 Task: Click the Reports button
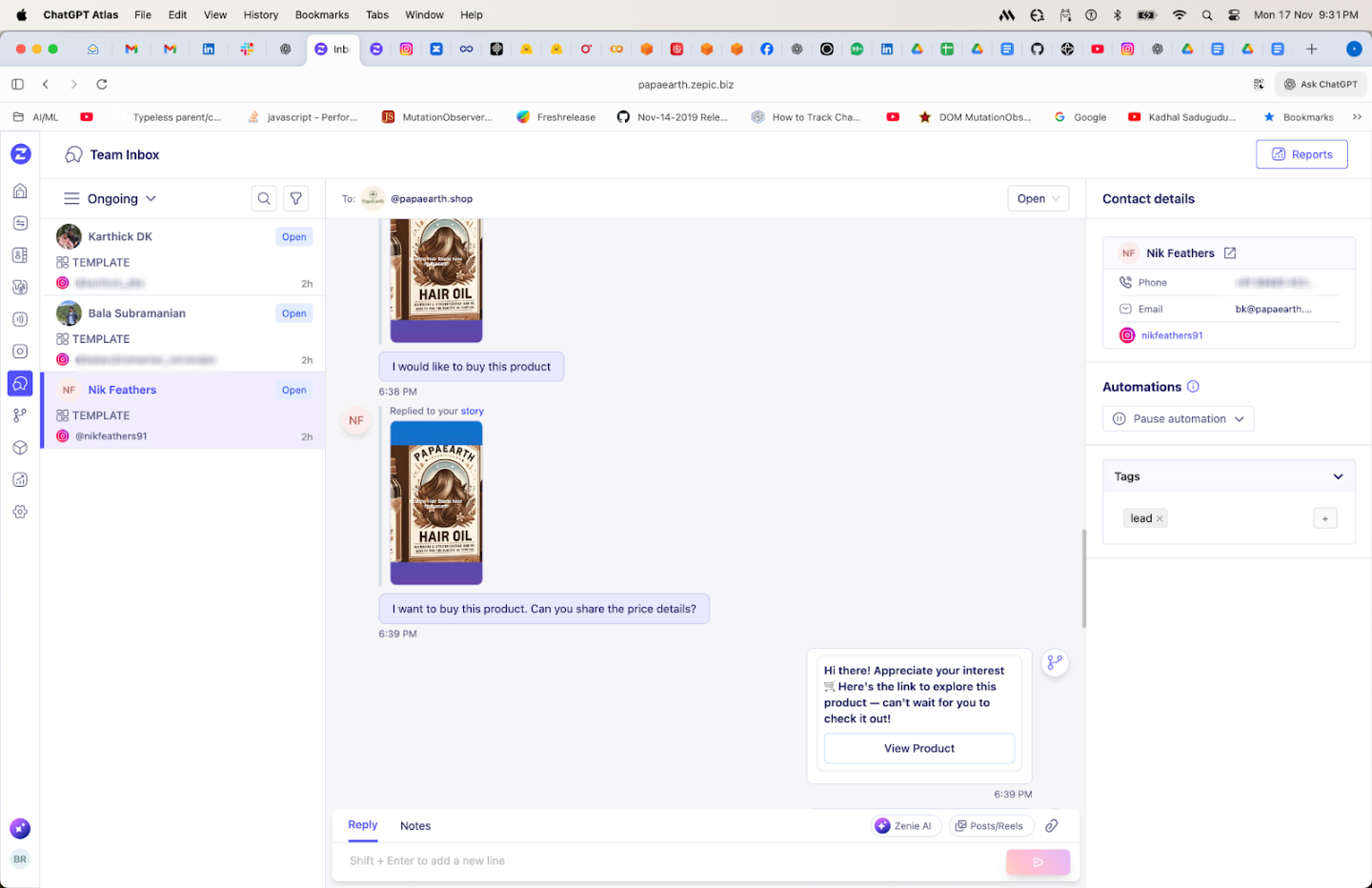(x=1301, y=154)
